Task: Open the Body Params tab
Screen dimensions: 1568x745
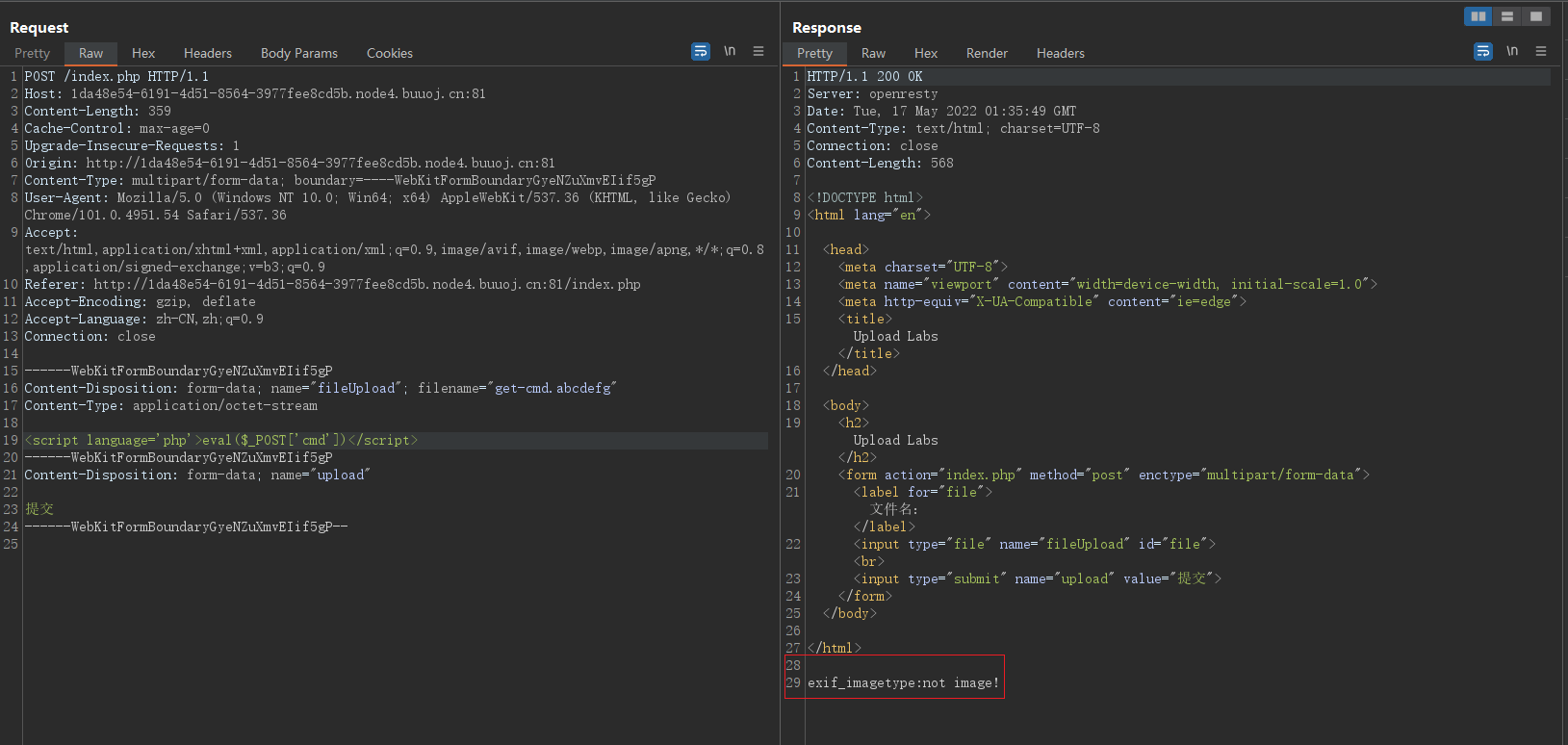Action: (299, 53)
